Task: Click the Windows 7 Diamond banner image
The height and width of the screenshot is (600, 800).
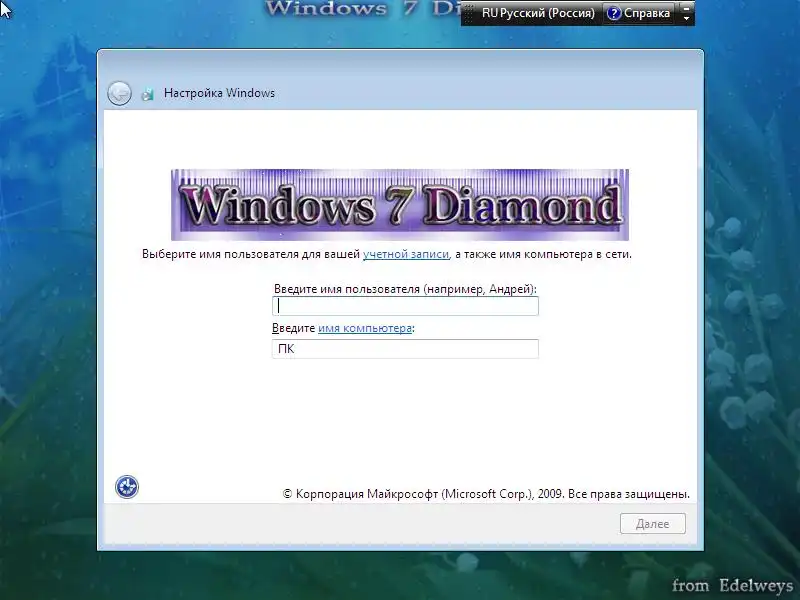Action: 400,205
